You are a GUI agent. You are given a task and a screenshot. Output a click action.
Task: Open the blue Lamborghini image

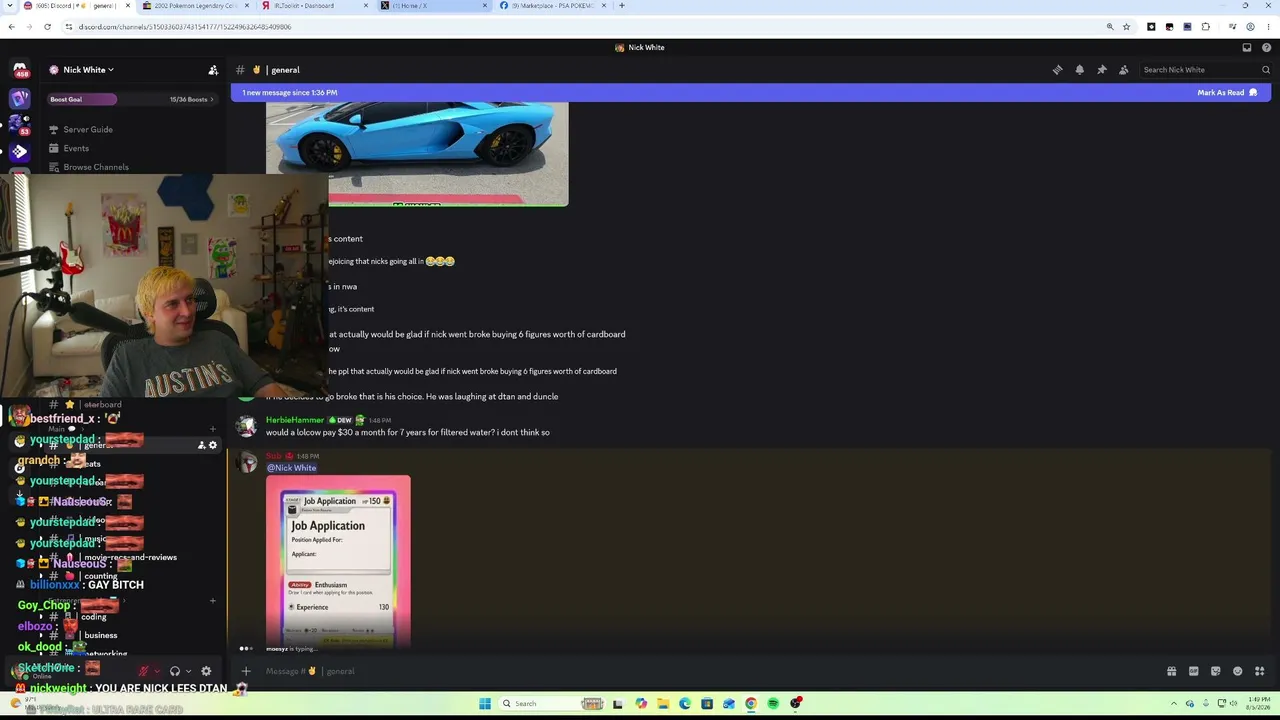point(417,154)
